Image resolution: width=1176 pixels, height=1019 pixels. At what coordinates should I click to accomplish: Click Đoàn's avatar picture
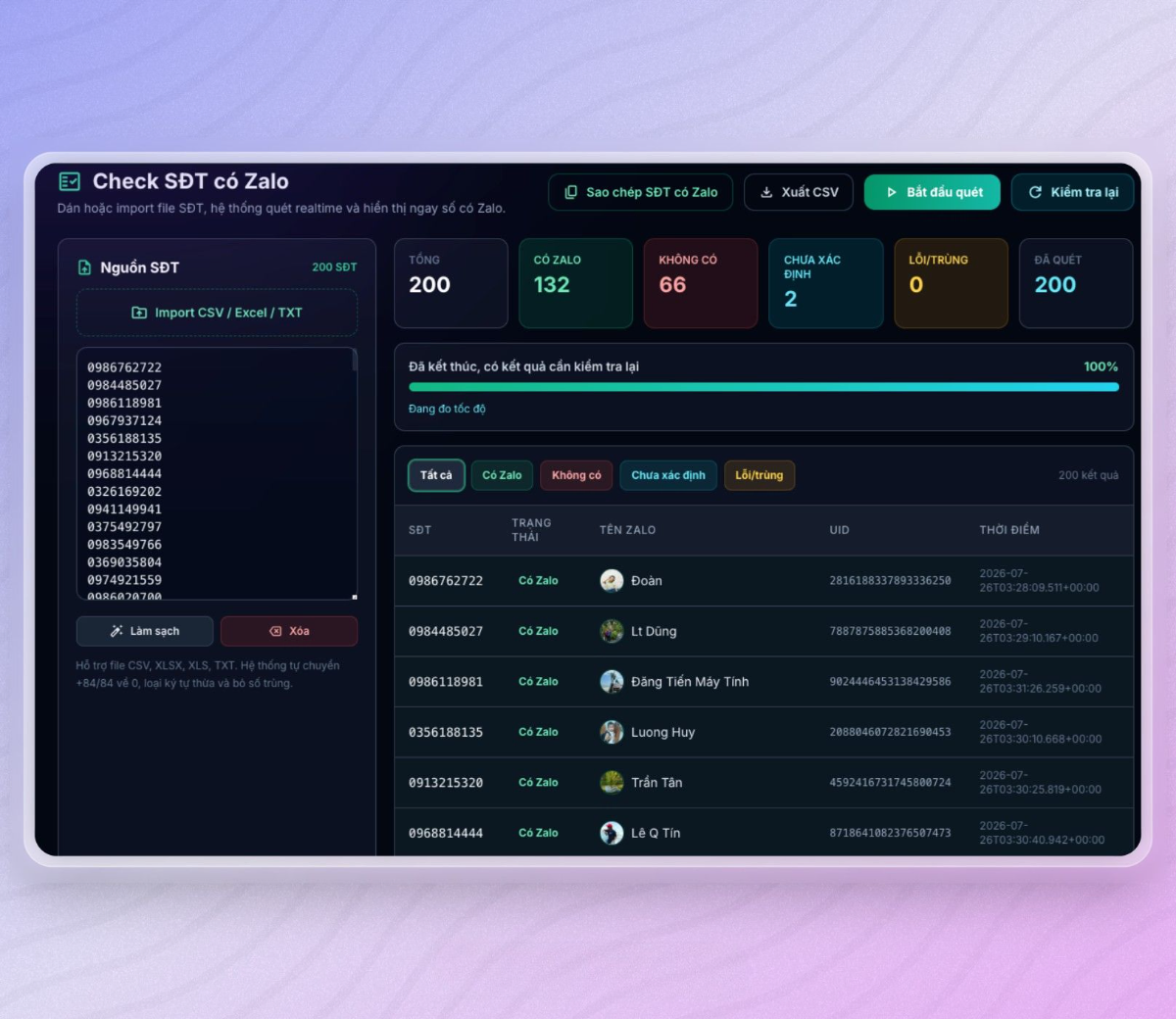pyautogui.click(x=612, y=581)
